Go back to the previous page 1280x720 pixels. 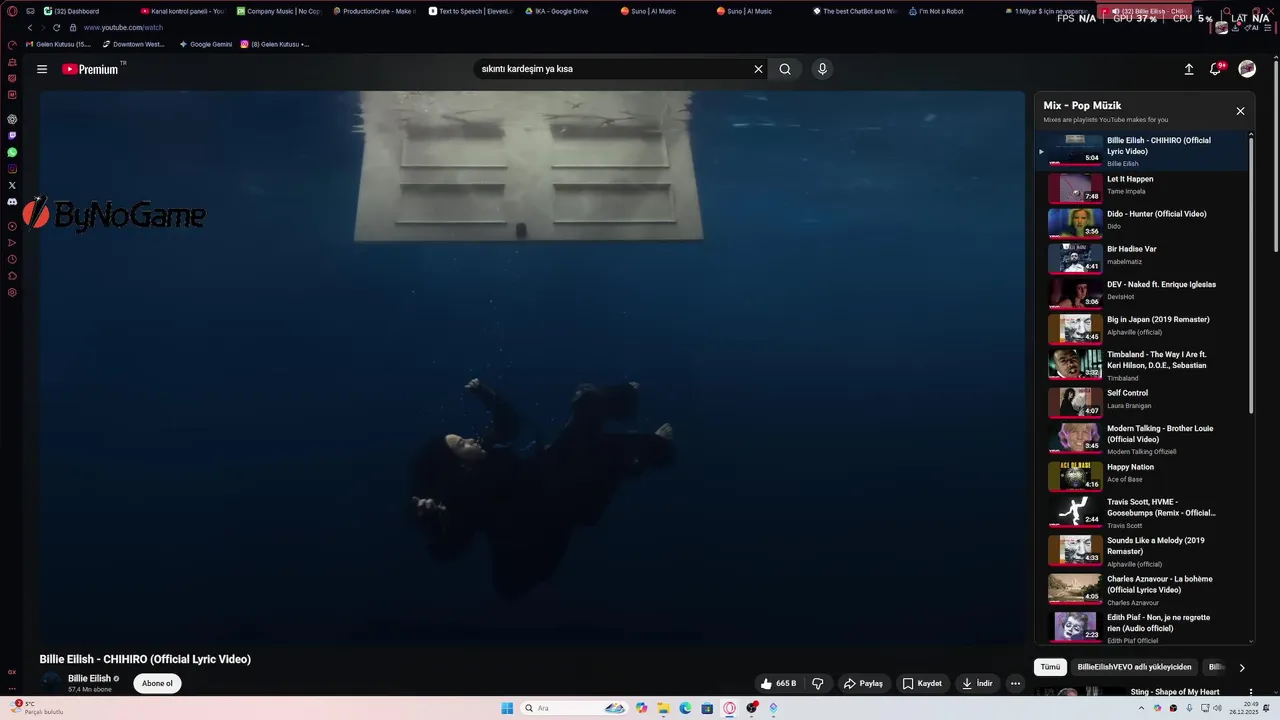tap(30, 28)
